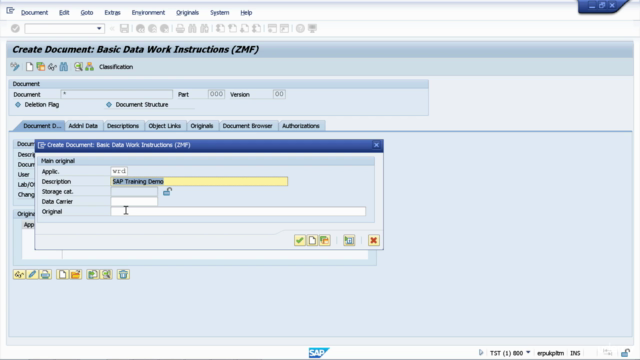This screenshot has width=640, height=360.
Task: Select the Document D... tab
Action: 41,126
